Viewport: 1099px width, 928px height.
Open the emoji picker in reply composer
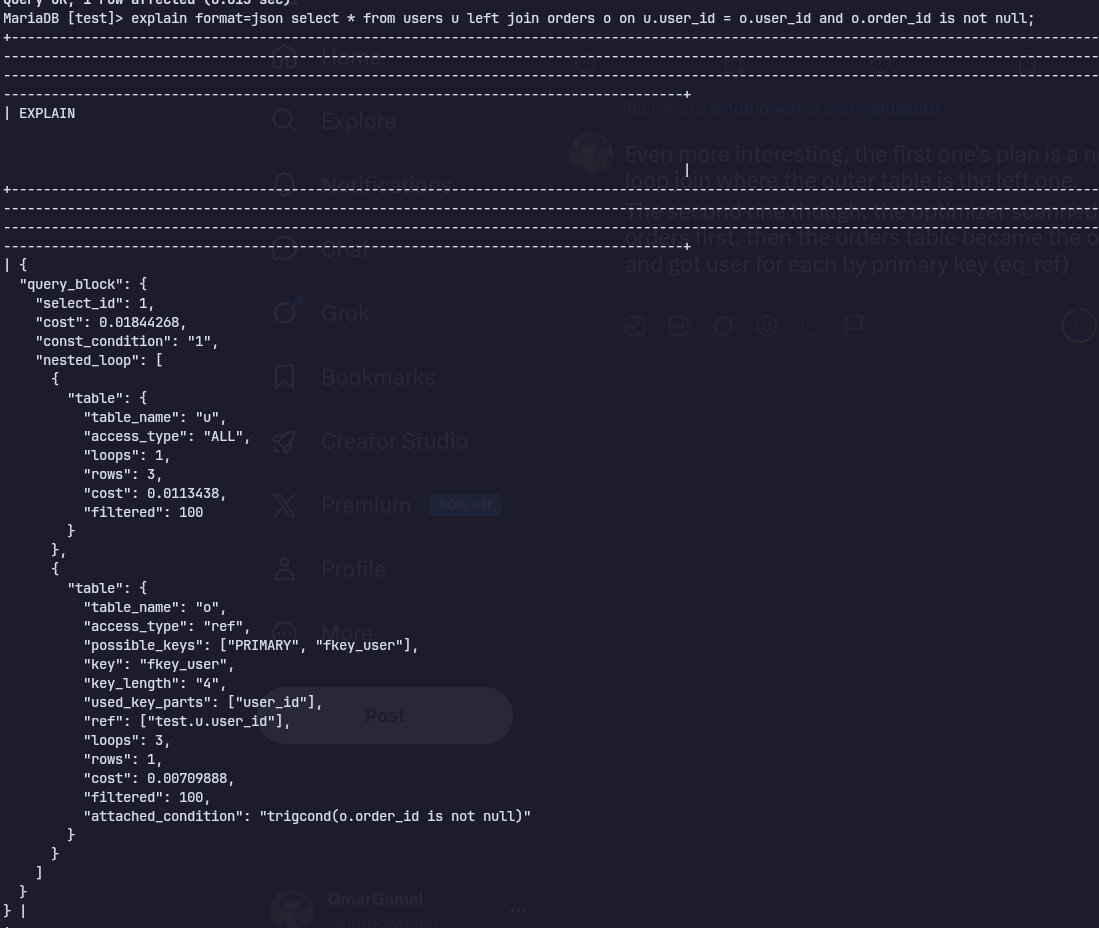[x=767, y=326]
